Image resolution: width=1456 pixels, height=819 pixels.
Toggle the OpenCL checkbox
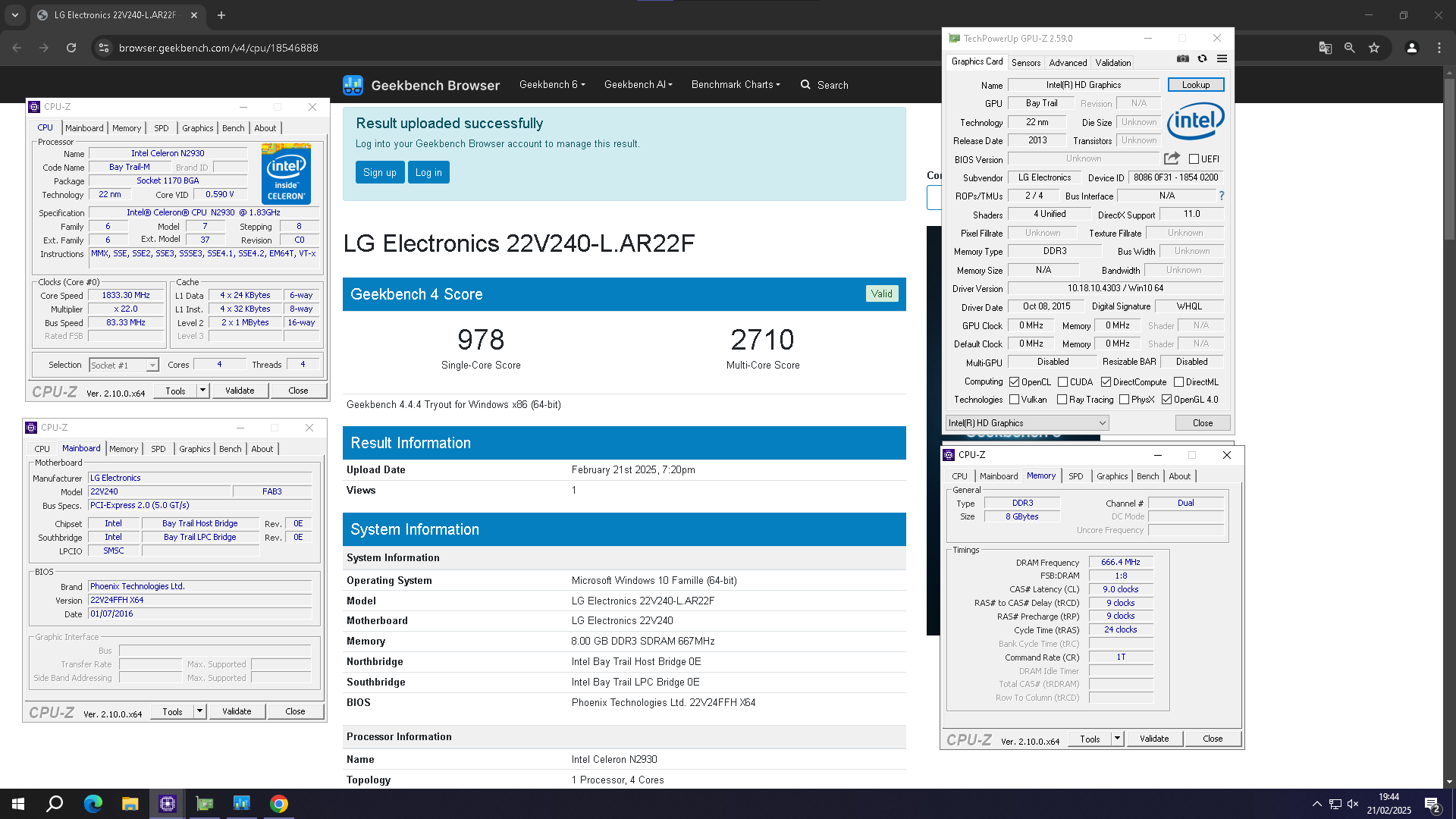(1014, 382)
